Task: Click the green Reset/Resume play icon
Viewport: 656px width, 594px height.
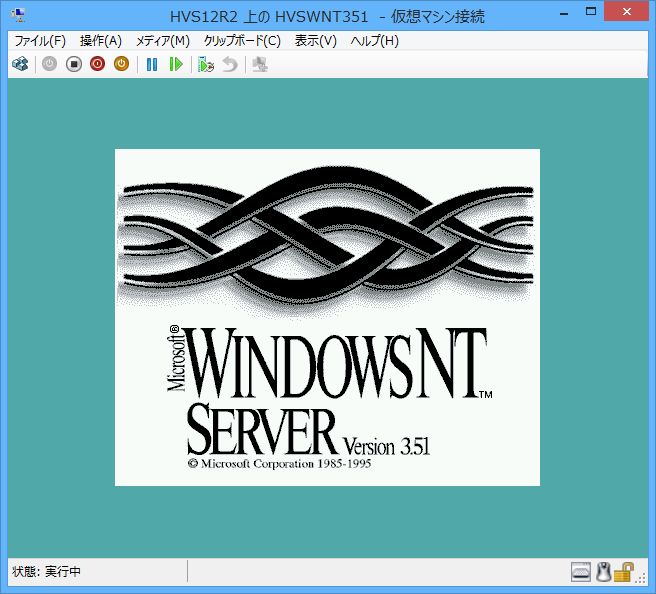Action: pyautogui.click(x=176, y=64)
